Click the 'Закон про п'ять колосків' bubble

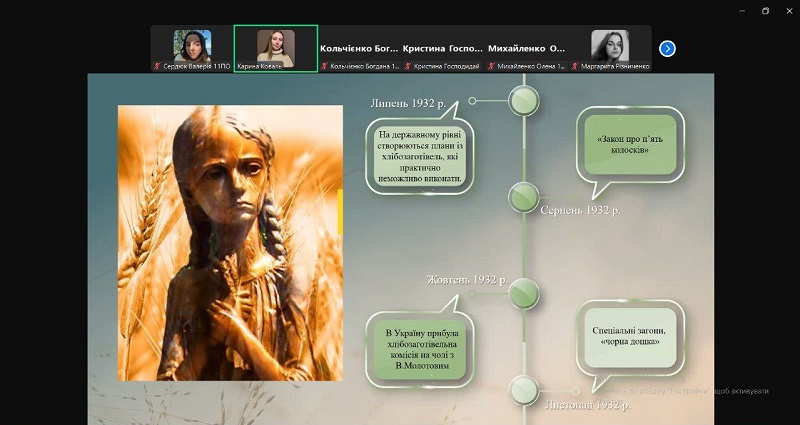630,145
